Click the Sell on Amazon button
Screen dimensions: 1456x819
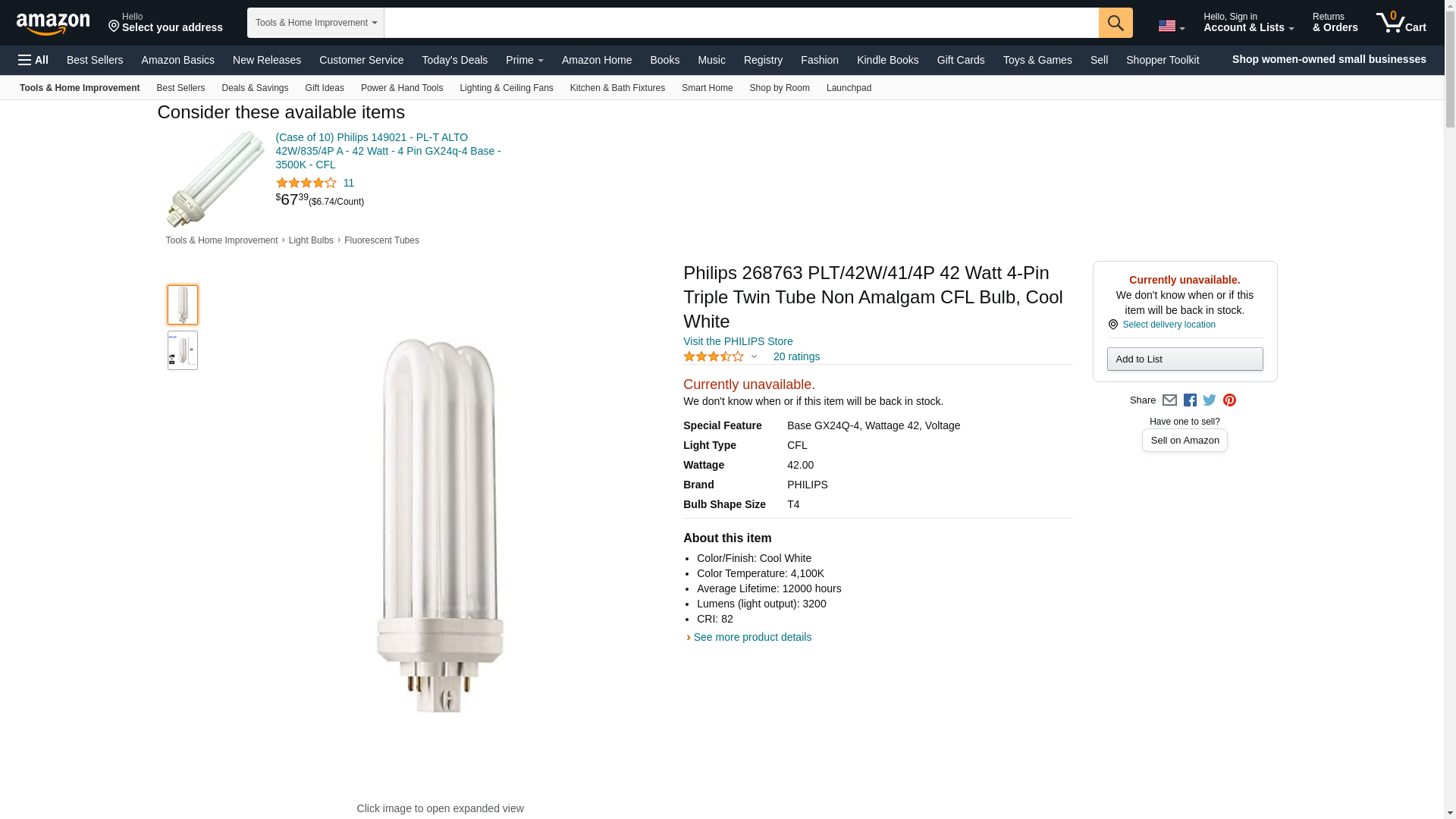(x=1185, y=441)
